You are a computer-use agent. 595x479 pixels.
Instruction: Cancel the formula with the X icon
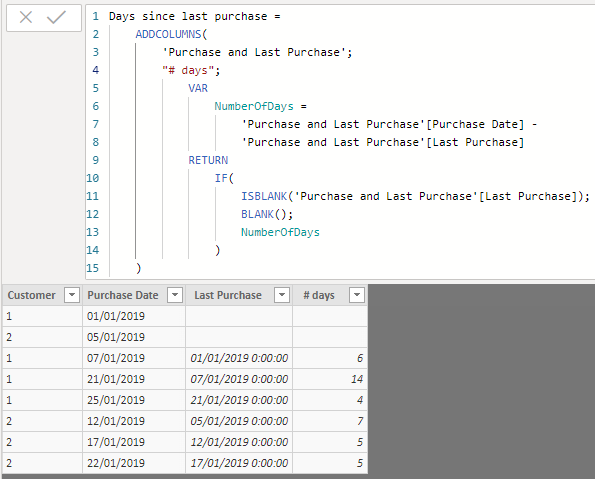point(26,17)
